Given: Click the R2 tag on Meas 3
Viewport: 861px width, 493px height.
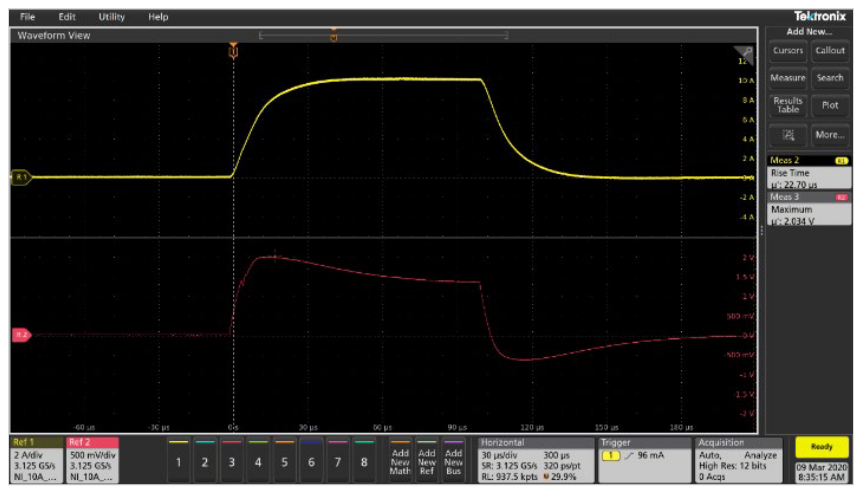Looking at the screenshot, I should [841, 197].
